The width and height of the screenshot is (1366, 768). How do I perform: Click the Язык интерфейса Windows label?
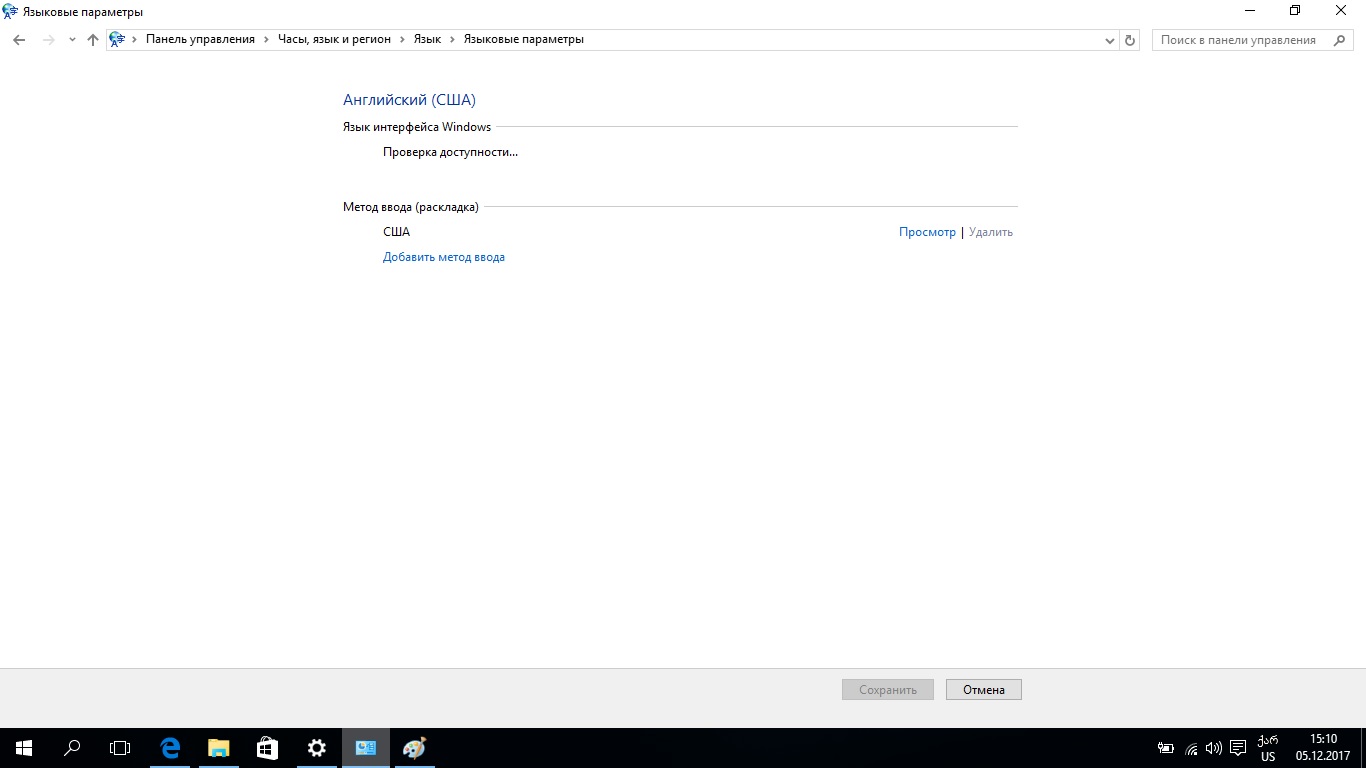417,127
